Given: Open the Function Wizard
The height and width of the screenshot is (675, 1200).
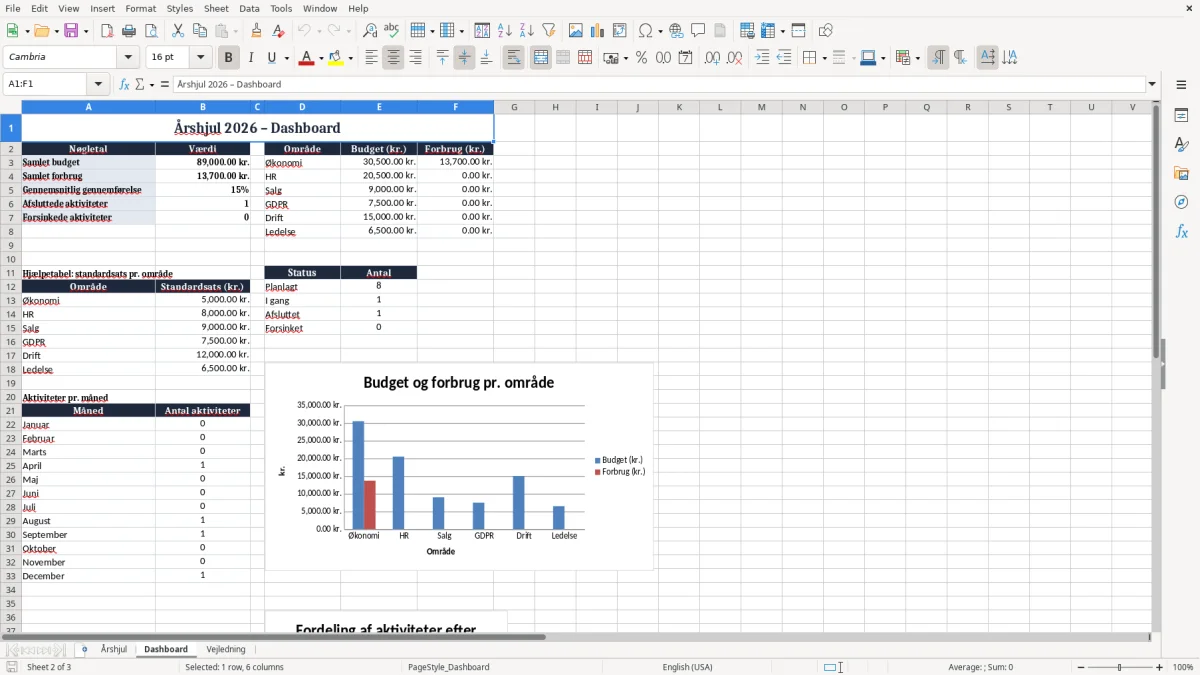Looking at the screenshot, I should [x=124, y=84].
